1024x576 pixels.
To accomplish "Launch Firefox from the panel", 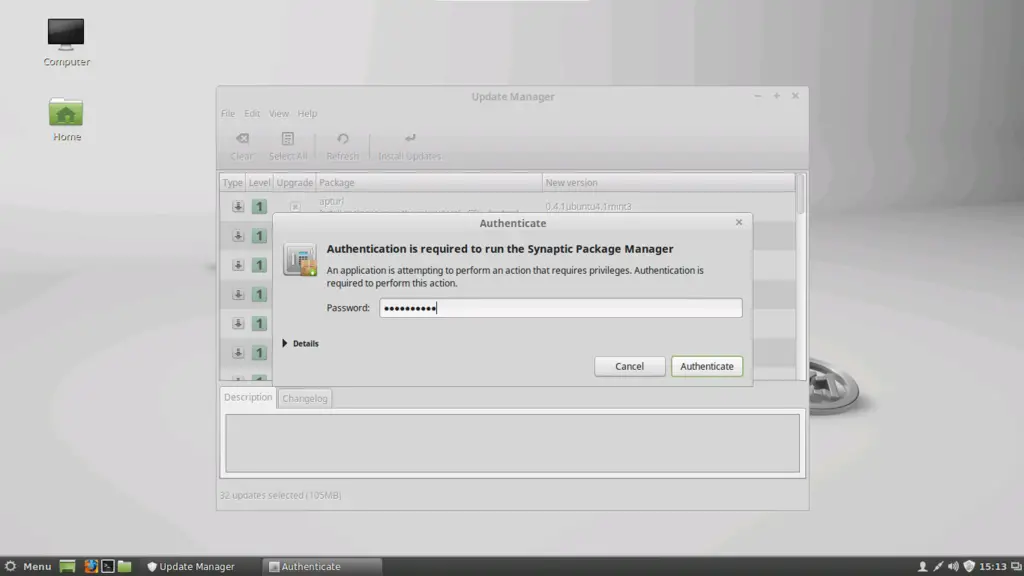I will [91, 566].
